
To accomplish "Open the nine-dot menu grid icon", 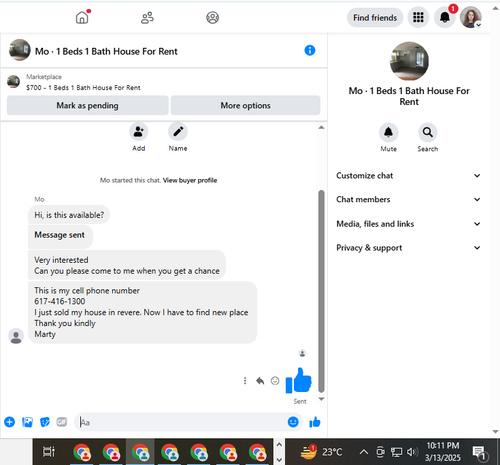I will [418, 17].
